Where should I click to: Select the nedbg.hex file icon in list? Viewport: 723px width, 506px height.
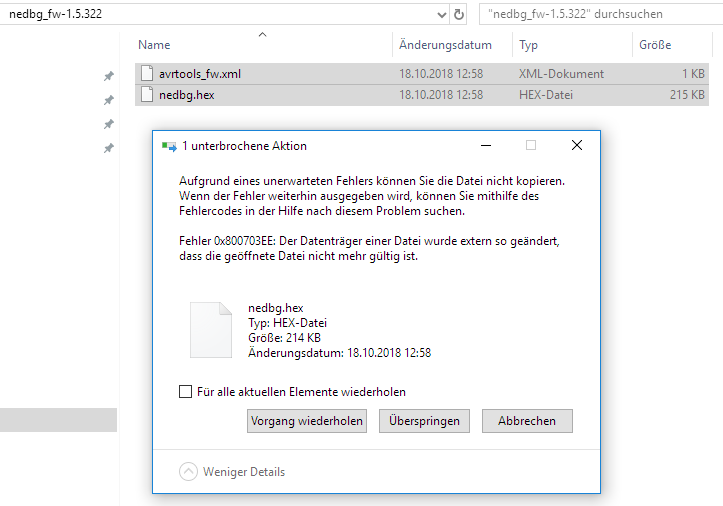click(147, 95)
